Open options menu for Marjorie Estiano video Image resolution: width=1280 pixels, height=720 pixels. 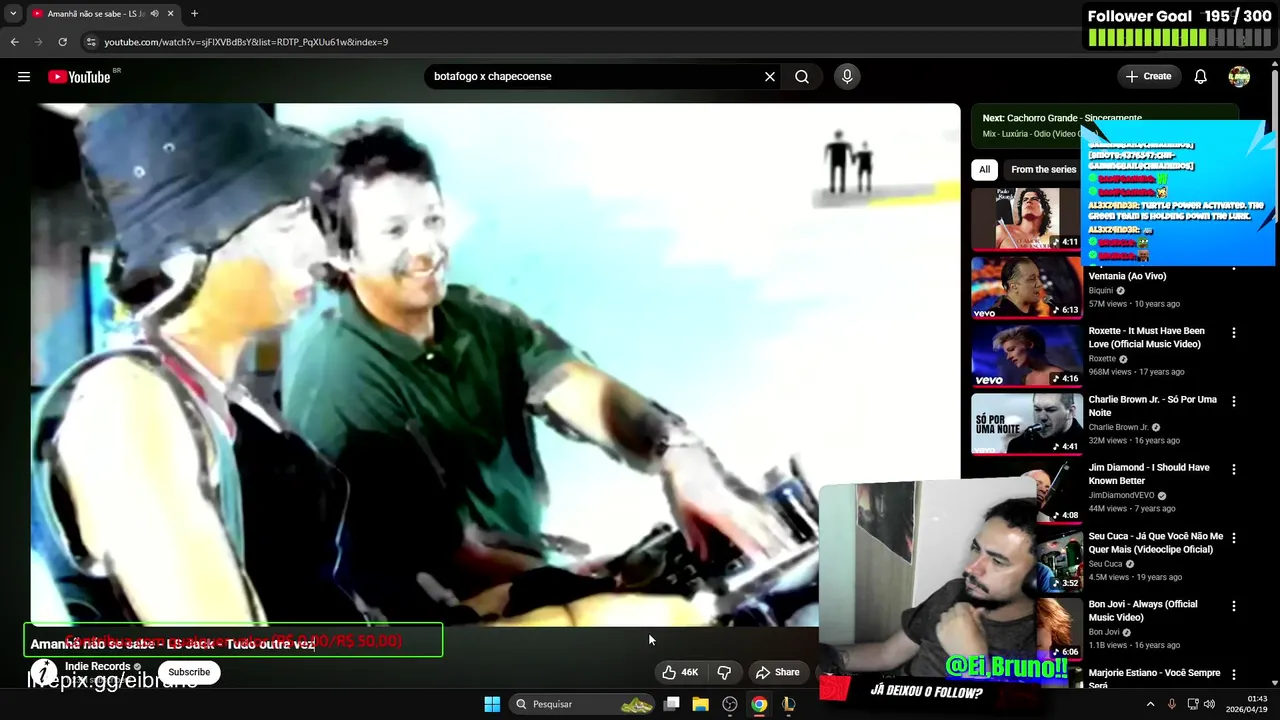(x=1233, y=674)
